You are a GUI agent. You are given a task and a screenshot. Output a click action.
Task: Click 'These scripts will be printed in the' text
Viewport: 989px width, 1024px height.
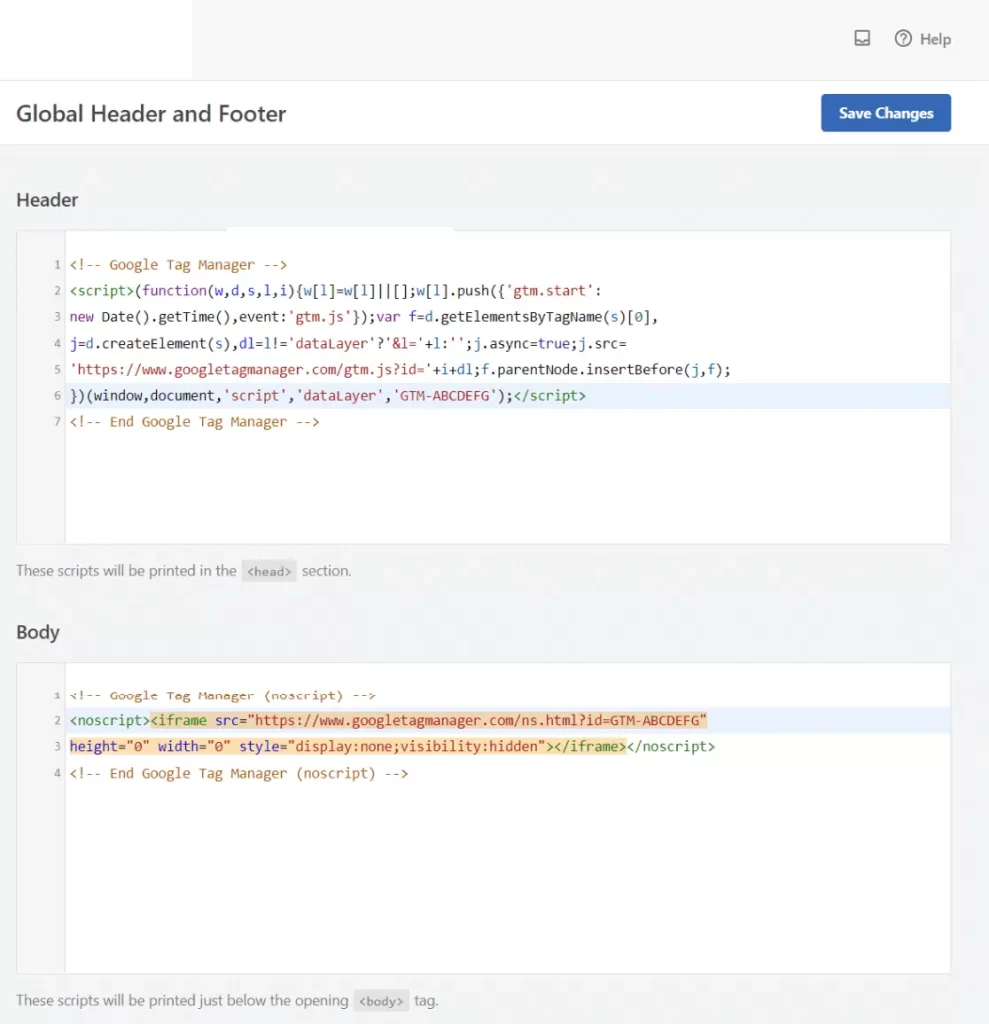[x=126, y=571]
